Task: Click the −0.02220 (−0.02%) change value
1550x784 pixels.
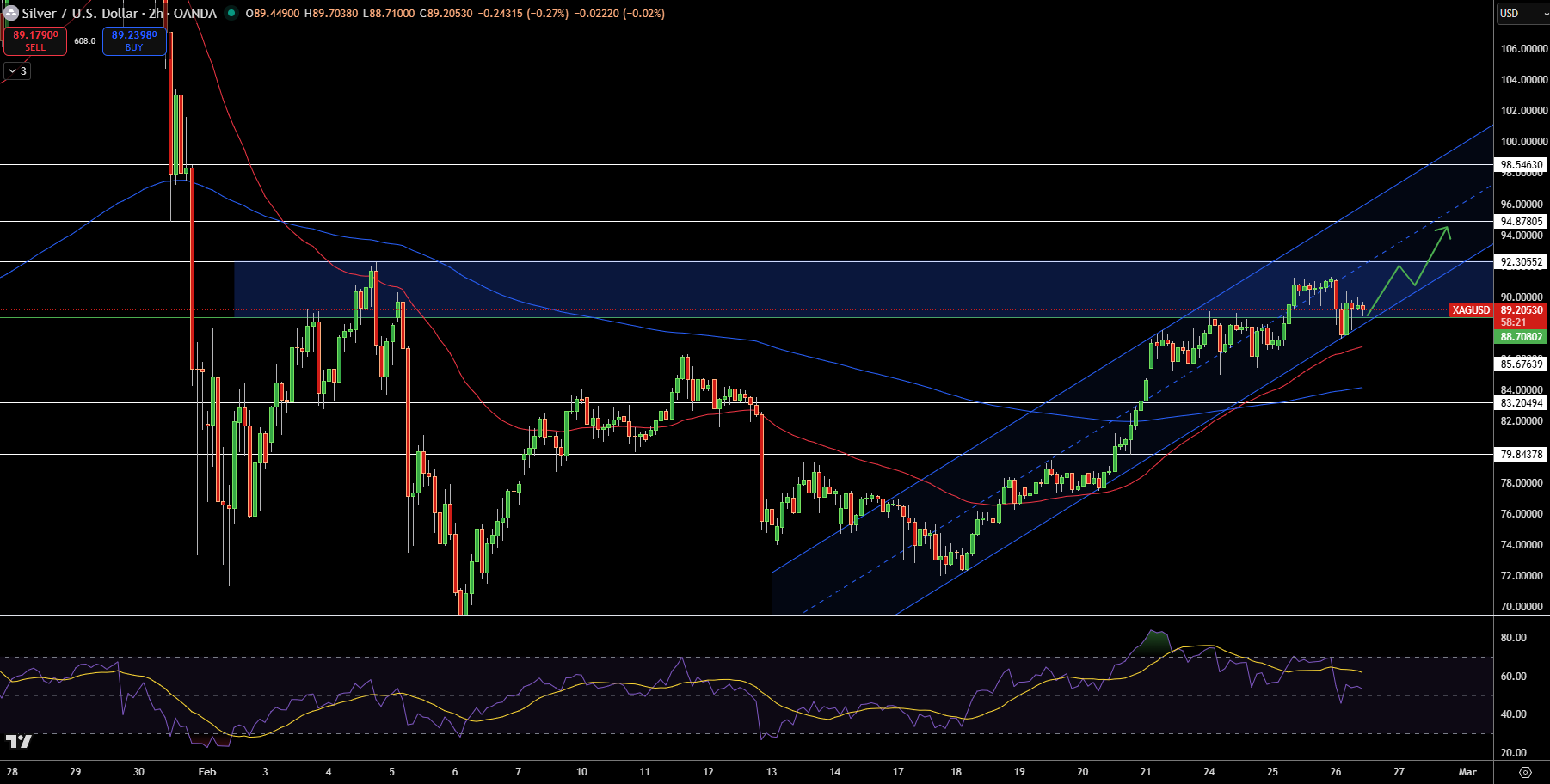Action: 618,13
